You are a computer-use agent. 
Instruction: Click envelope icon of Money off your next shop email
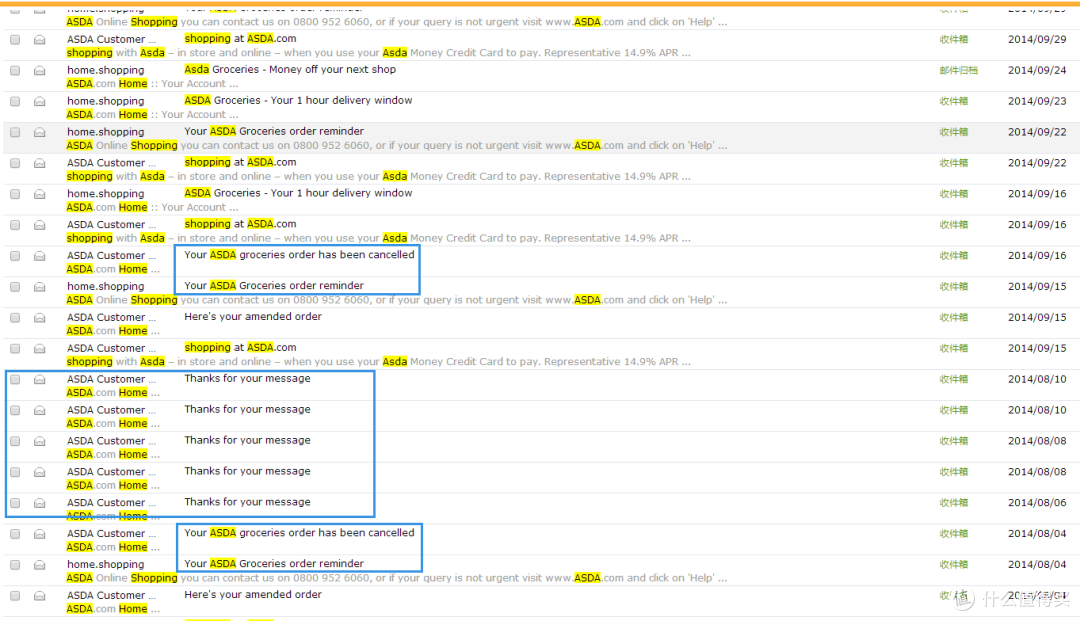tap(40, 70)
